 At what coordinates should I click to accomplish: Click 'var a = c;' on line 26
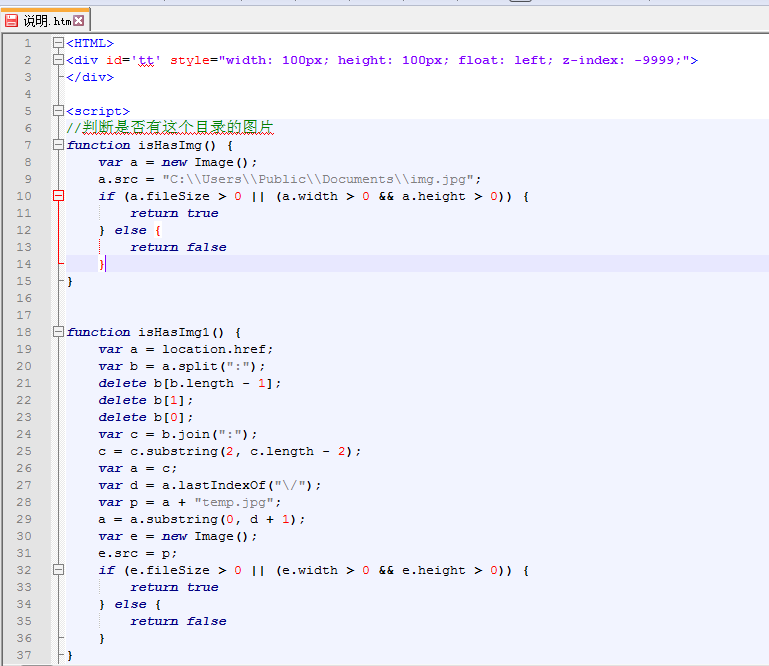click(137, 469)
